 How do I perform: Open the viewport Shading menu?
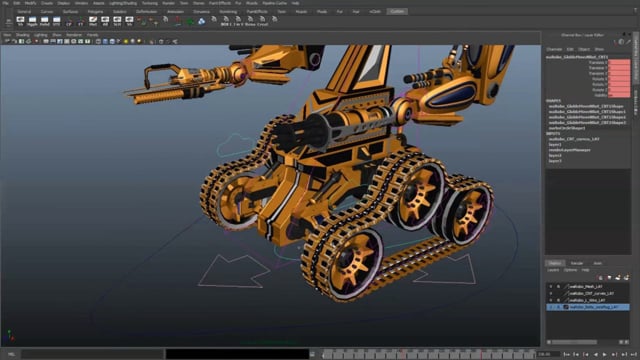point(22,35)
